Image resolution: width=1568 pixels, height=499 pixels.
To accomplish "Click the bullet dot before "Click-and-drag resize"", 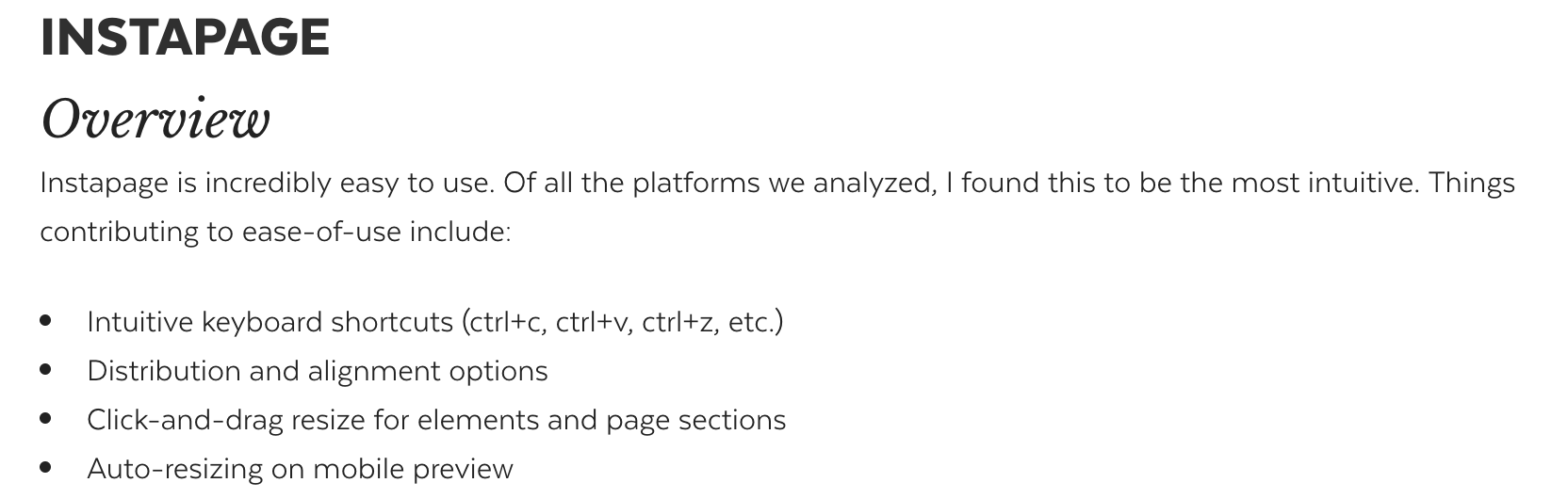I will [x=46, y=419].
